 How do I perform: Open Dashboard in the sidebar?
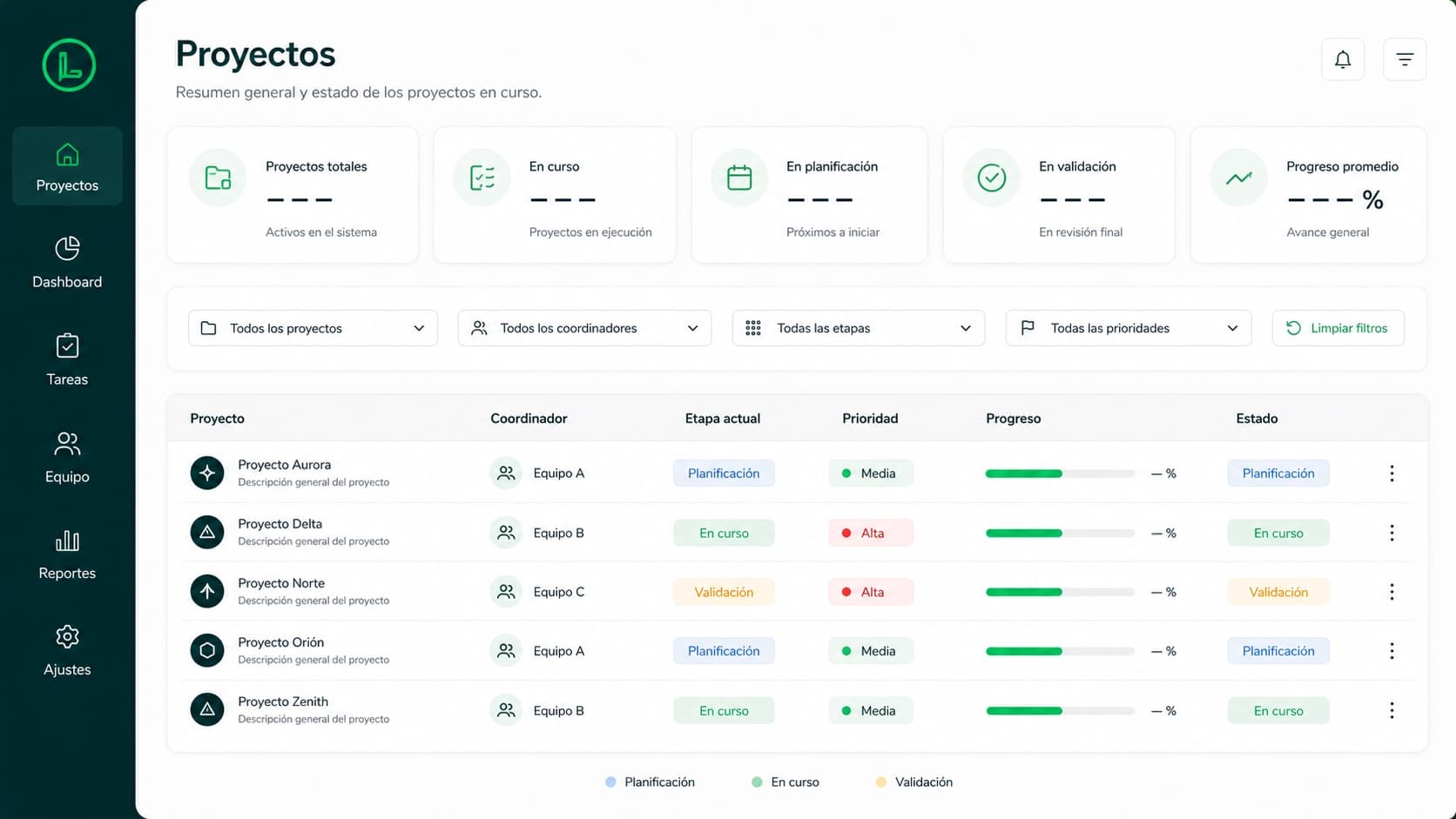click(67, 262)
